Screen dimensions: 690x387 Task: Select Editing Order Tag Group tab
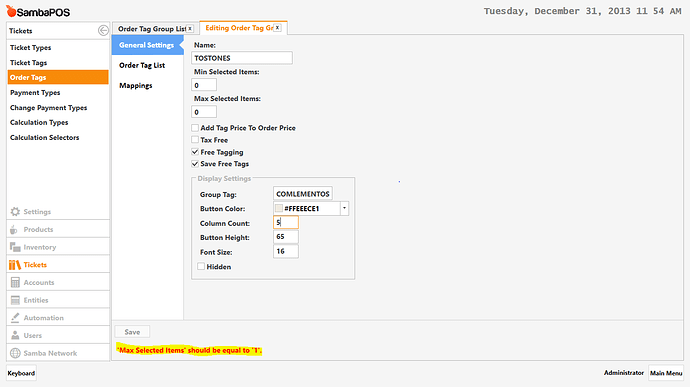[239, 28]
